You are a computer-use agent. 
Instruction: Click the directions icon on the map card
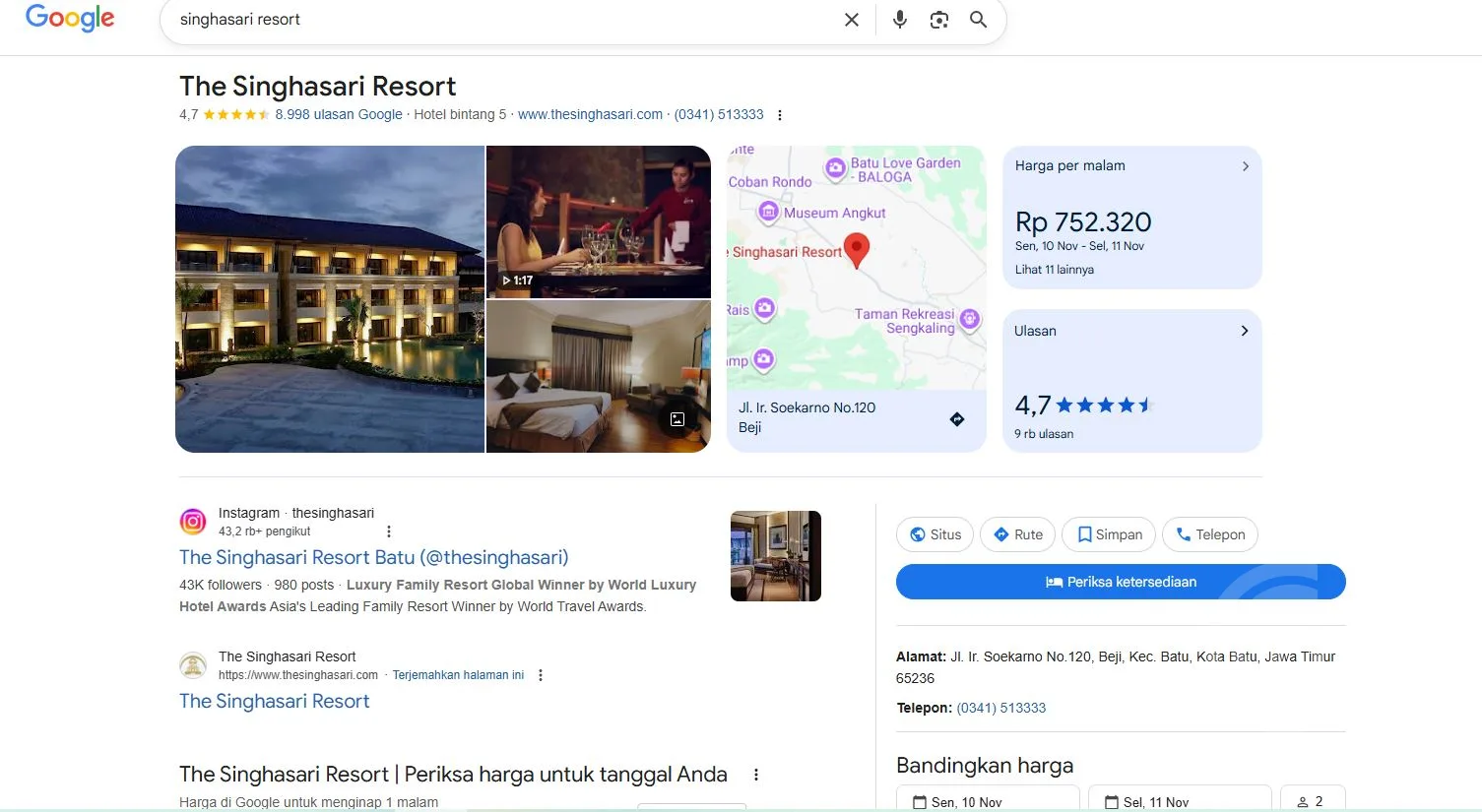click(956, 418)
